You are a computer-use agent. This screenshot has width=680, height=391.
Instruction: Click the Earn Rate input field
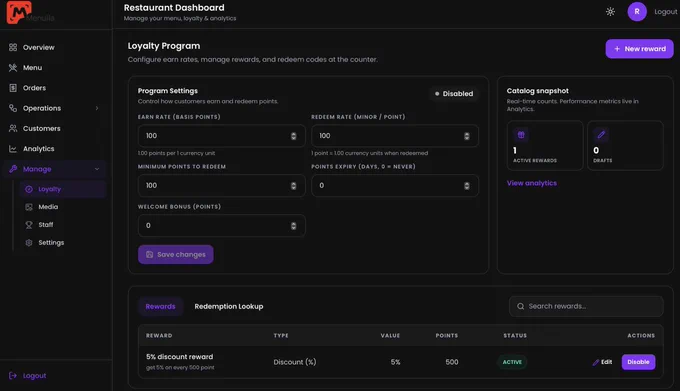(x=222, y=136)
